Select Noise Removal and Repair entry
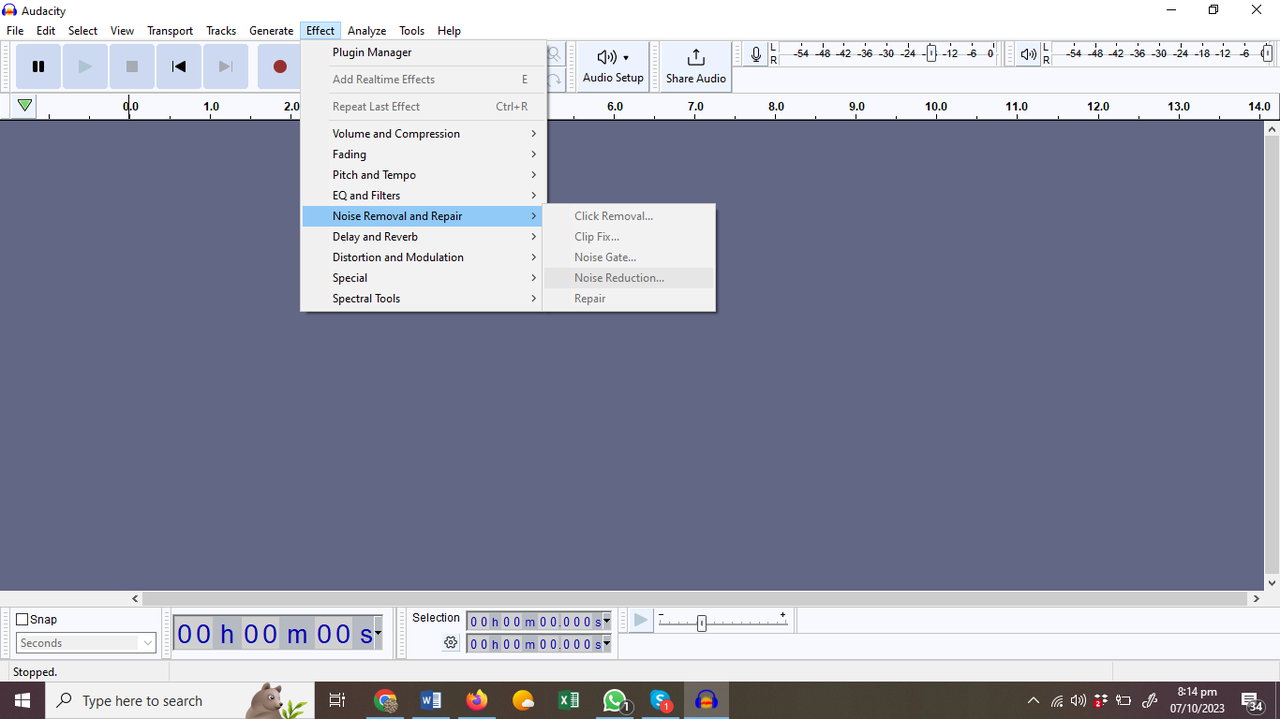Screen dimensions: 1280x719 pyautogui.click(x=423, y=216)
